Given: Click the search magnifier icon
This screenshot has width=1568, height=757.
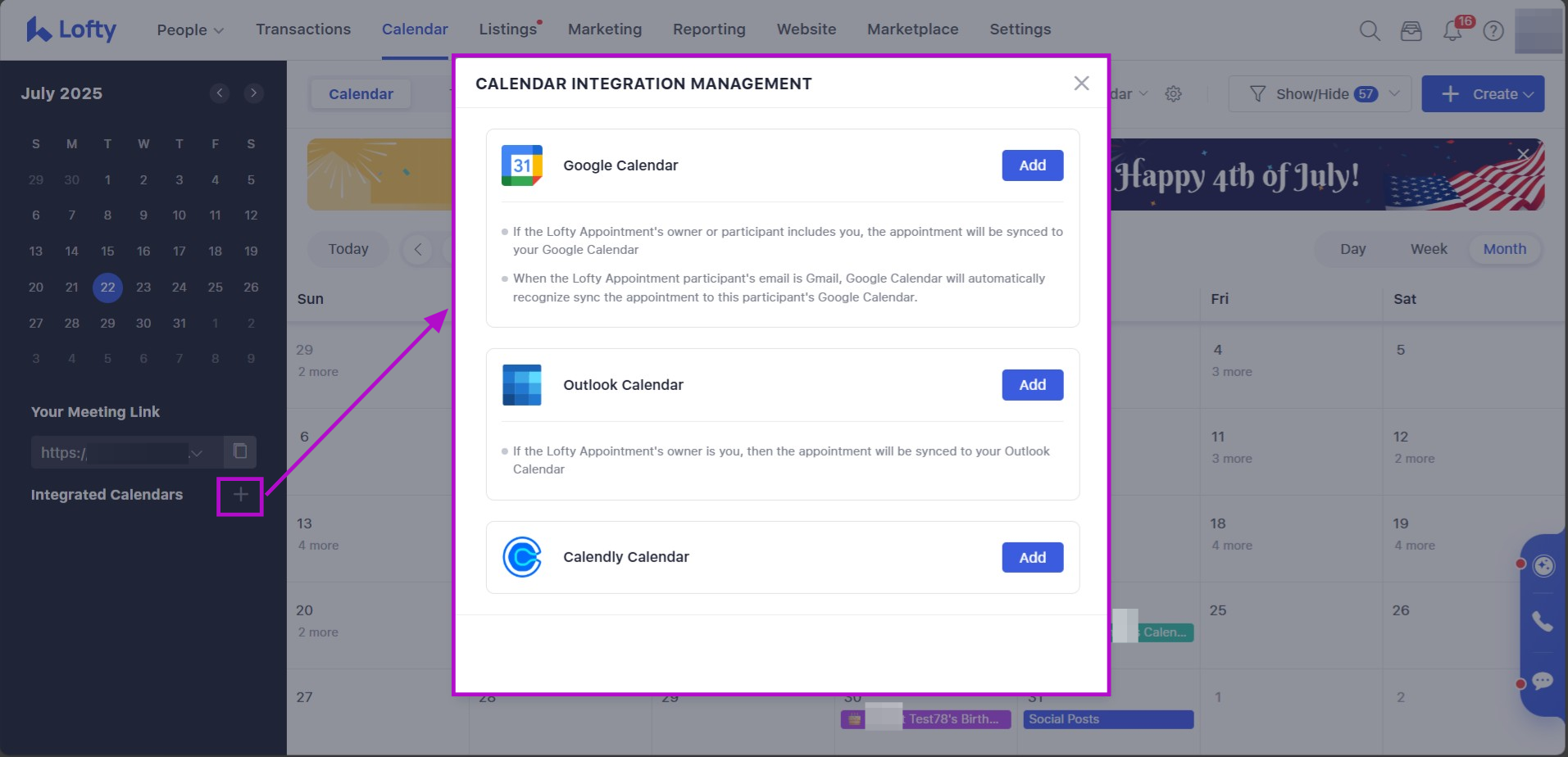Looking at the screenshot, I should [1370, 31].
